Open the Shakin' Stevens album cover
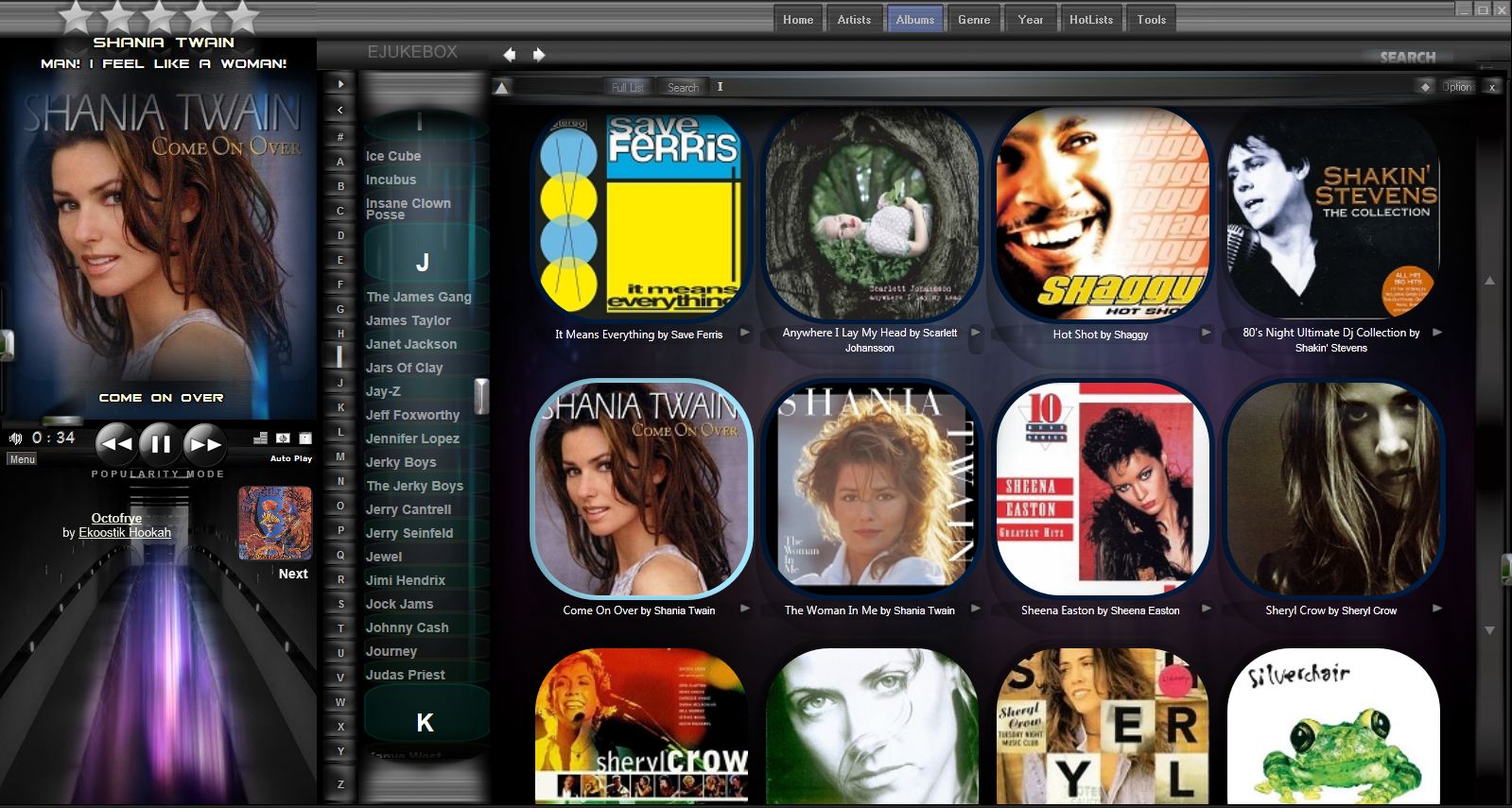 pyautogui.click(x=1331, y=215)
